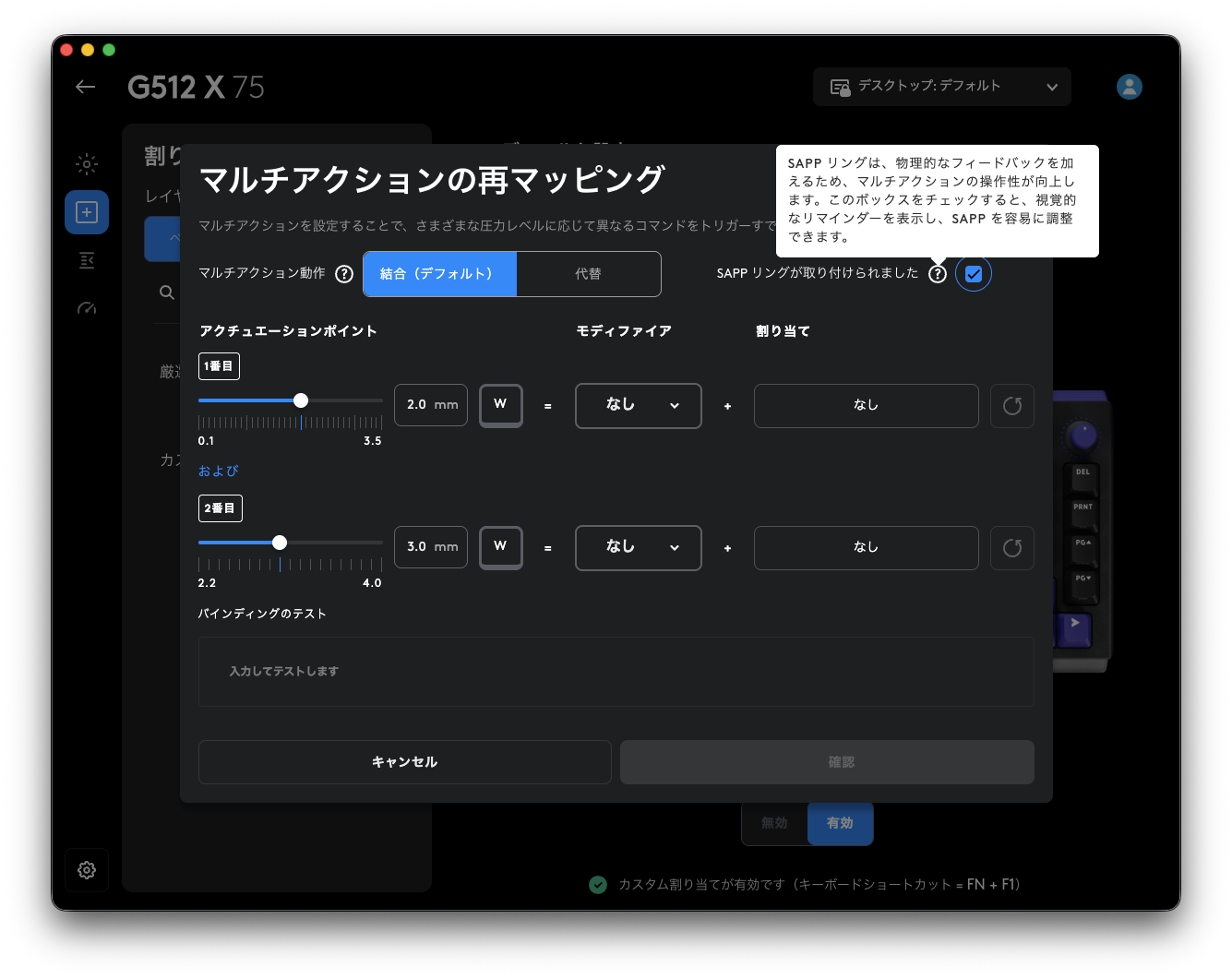Image resolution: width=1232 pixels, height=979 pixels.
Task: Click the および link text
Action: [219, 471]
